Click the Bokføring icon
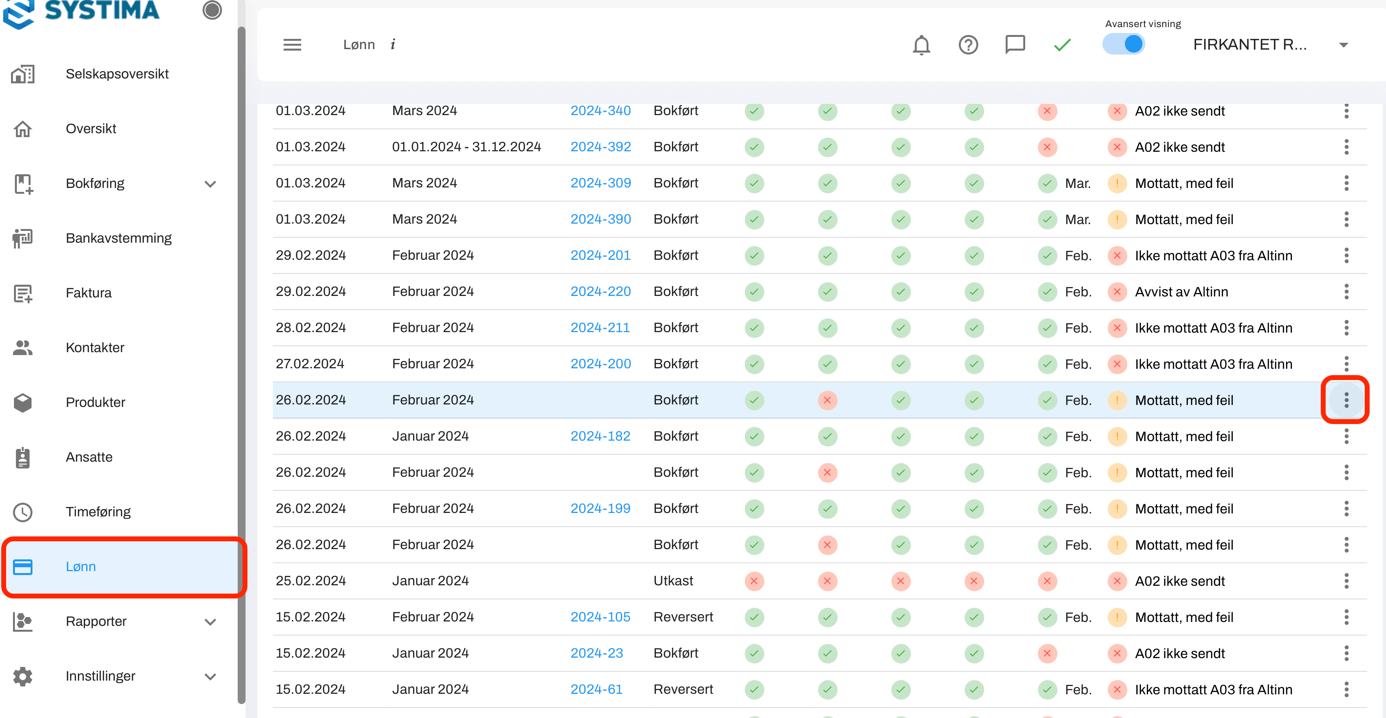 [23, 184]
